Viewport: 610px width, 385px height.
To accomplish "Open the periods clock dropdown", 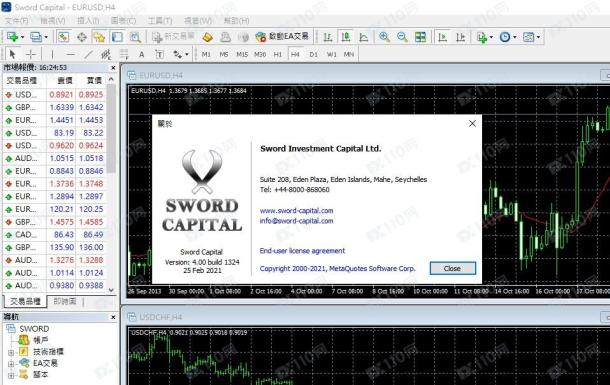I will tap(515, 37).
